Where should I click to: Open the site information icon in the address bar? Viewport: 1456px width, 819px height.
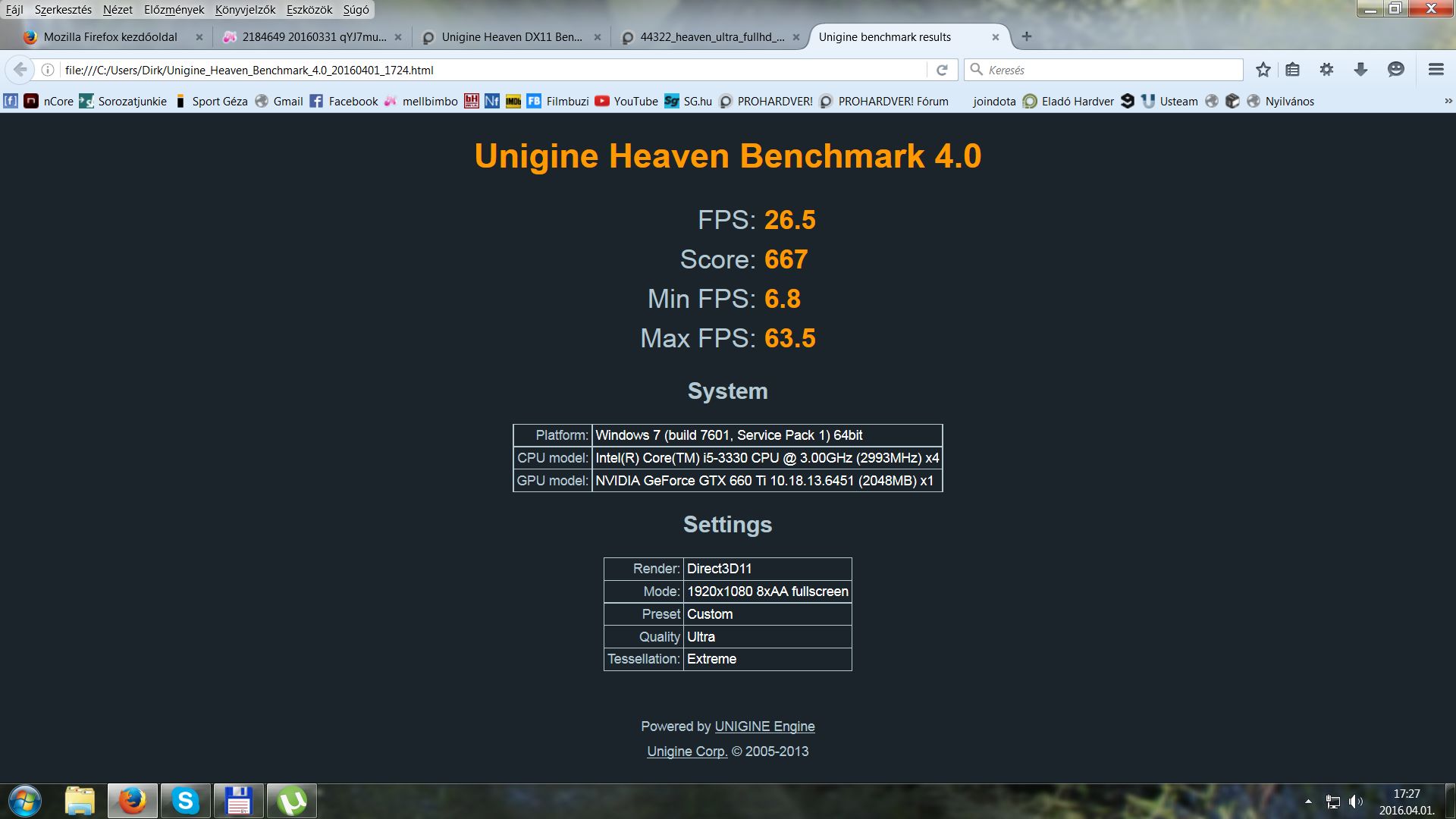coord(48,70)
